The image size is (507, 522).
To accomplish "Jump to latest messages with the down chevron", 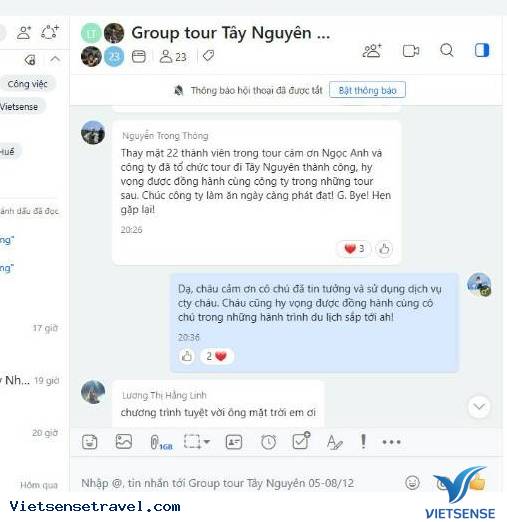I will [x=479, y=407].
